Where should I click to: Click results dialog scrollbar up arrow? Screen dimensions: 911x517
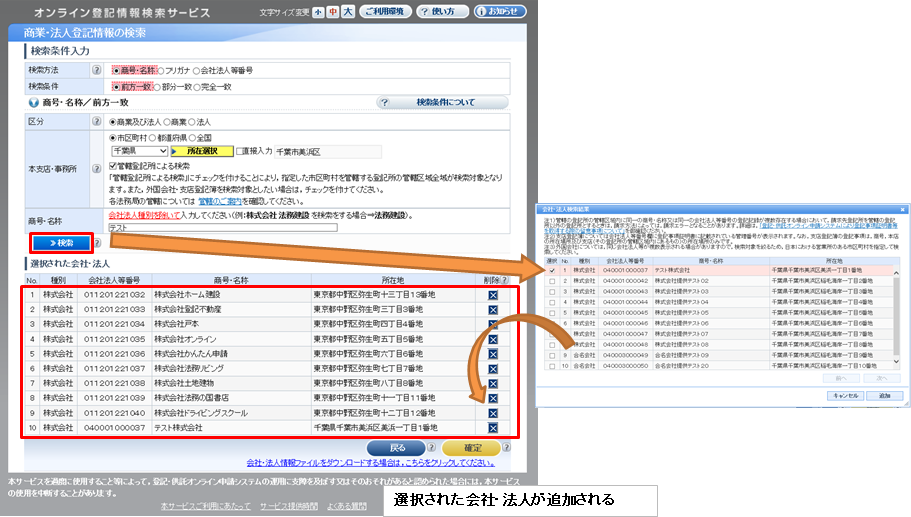tap(896, 273)
